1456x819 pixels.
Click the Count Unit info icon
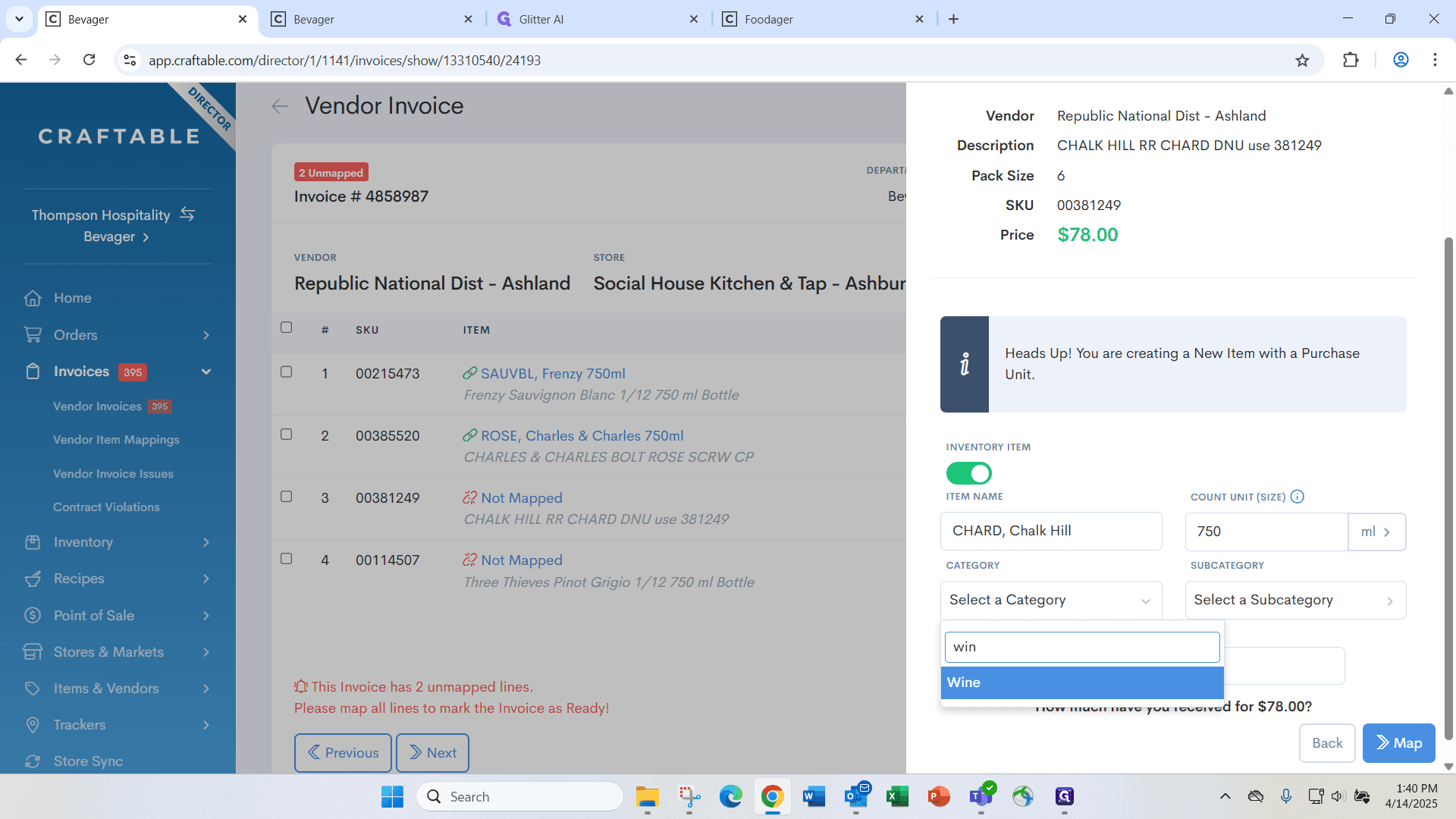click(x=1298, y=497)
